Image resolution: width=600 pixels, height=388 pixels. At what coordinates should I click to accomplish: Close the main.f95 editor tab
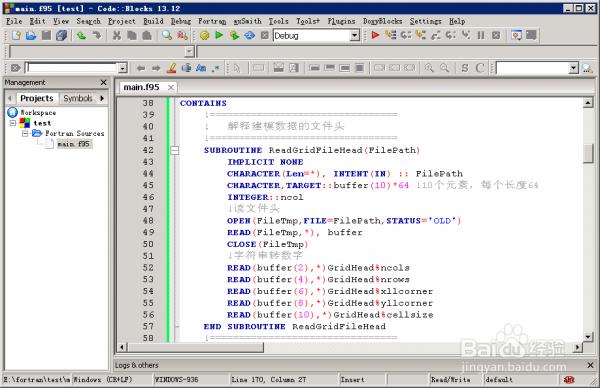[x=171, y=88]
